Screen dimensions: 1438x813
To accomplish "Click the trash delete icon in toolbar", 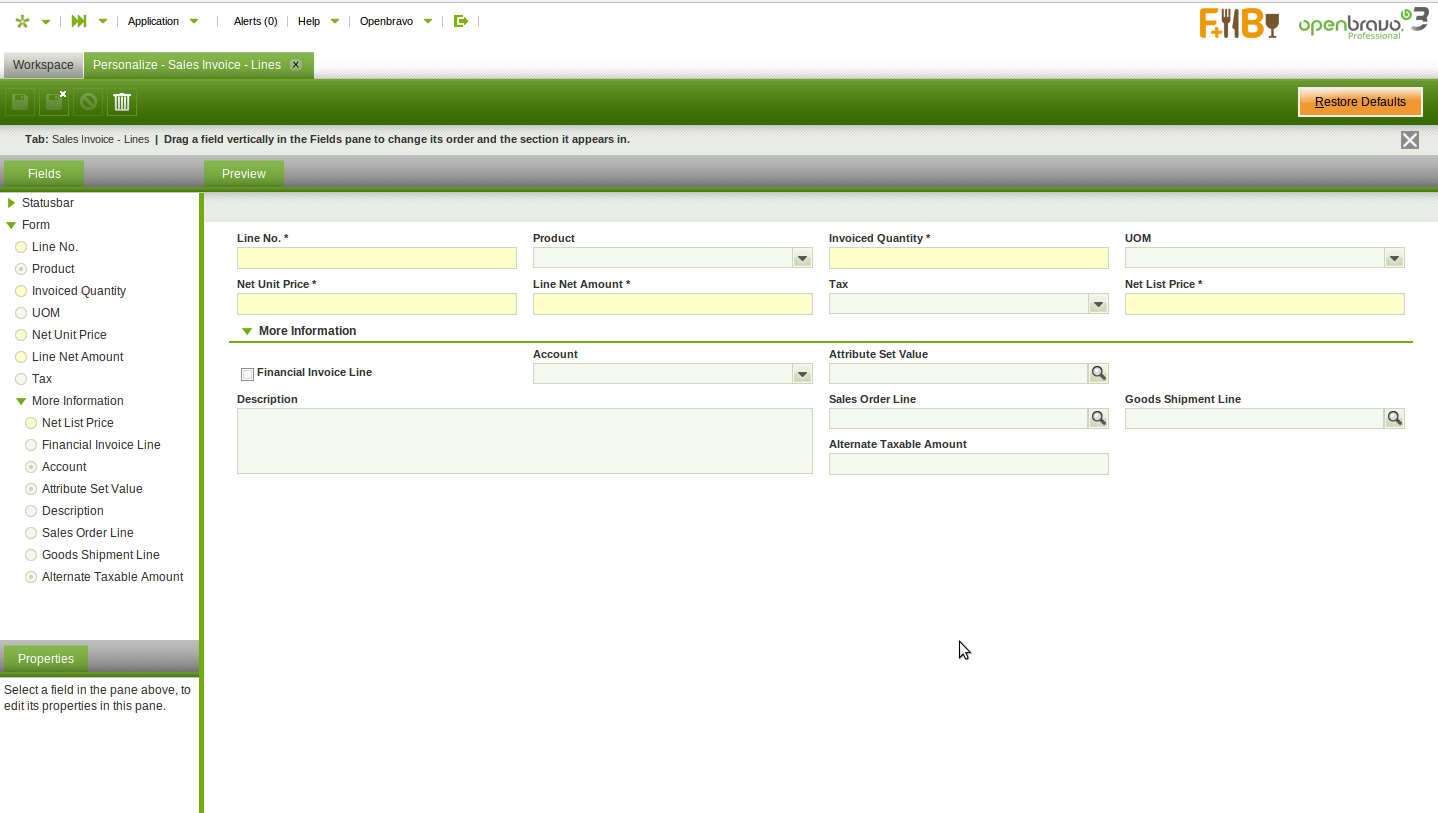I will tap(122, 102).
